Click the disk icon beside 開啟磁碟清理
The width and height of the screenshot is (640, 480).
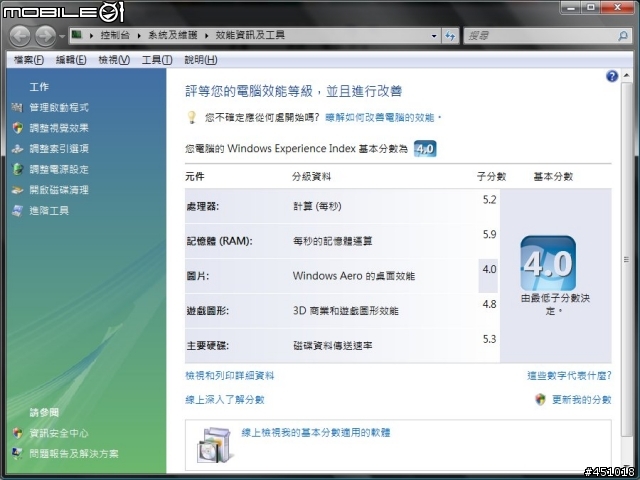click(17, 190)
